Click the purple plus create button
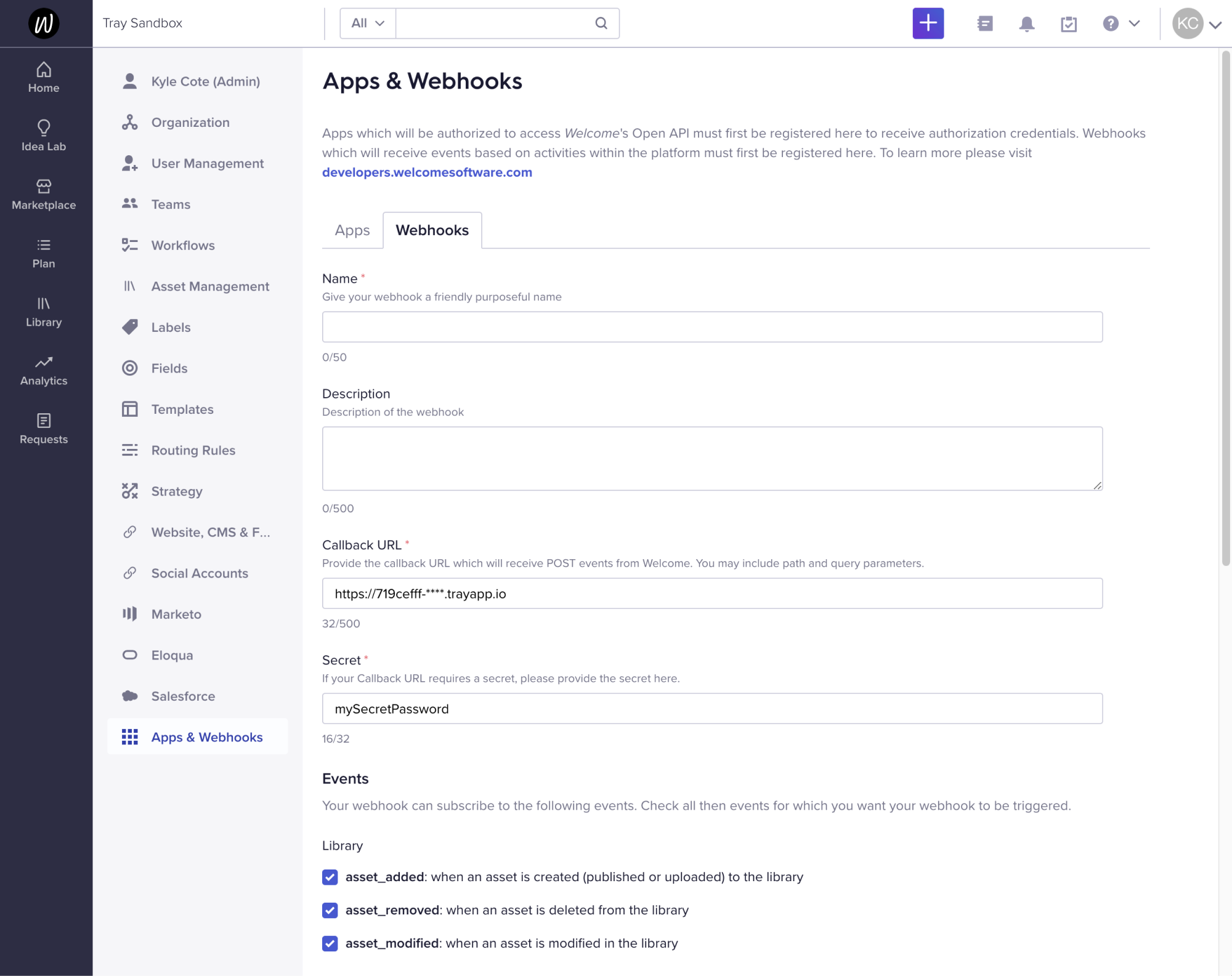The image size is (1232, 976). click(x=928, y=23)
